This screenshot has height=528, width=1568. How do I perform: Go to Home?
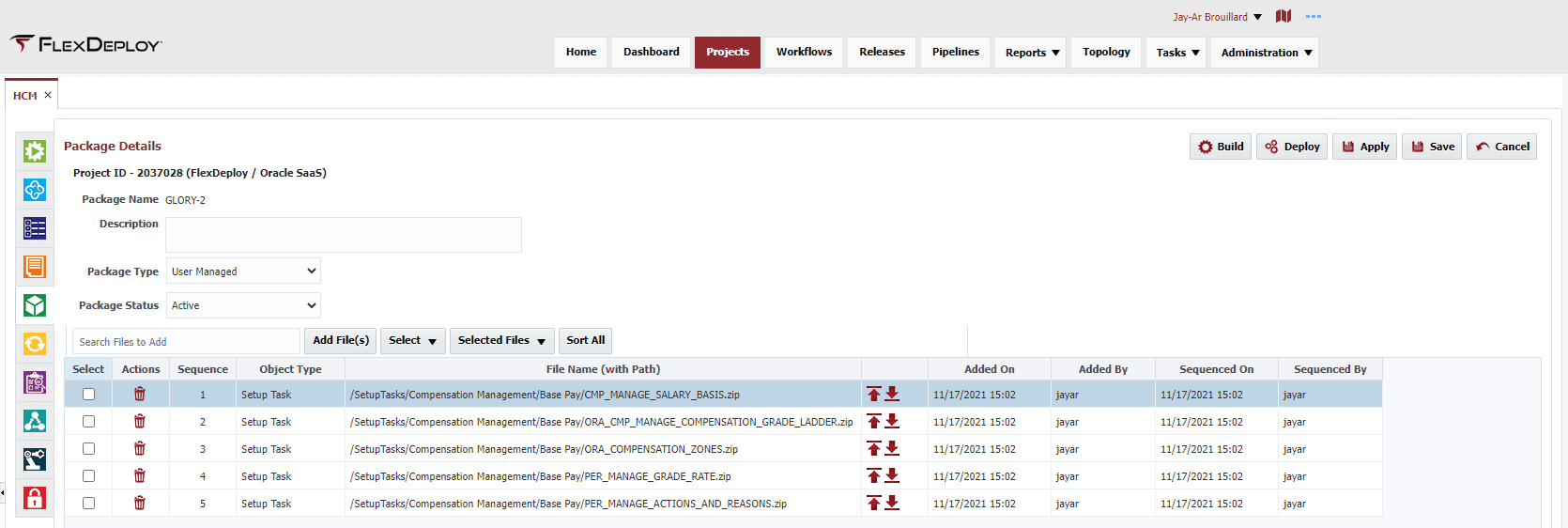point(581,53)
